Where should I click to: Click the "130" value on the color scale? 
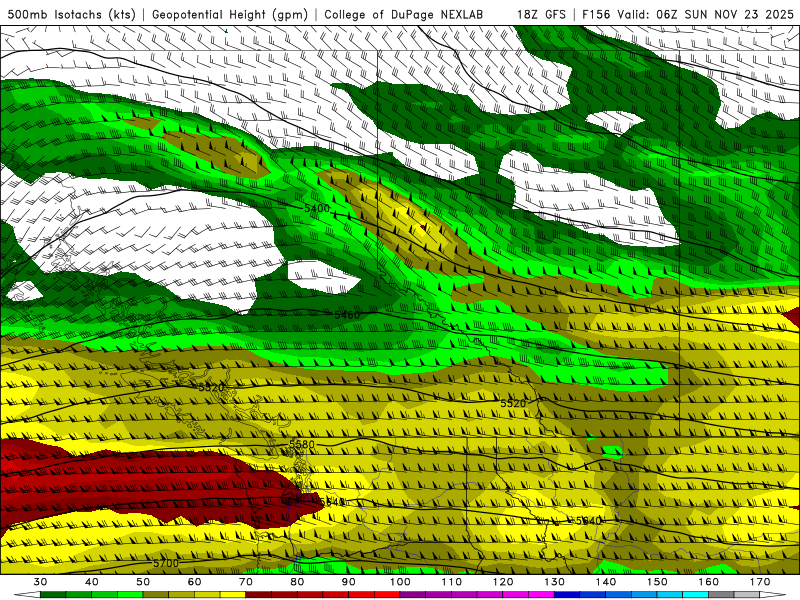555,582
